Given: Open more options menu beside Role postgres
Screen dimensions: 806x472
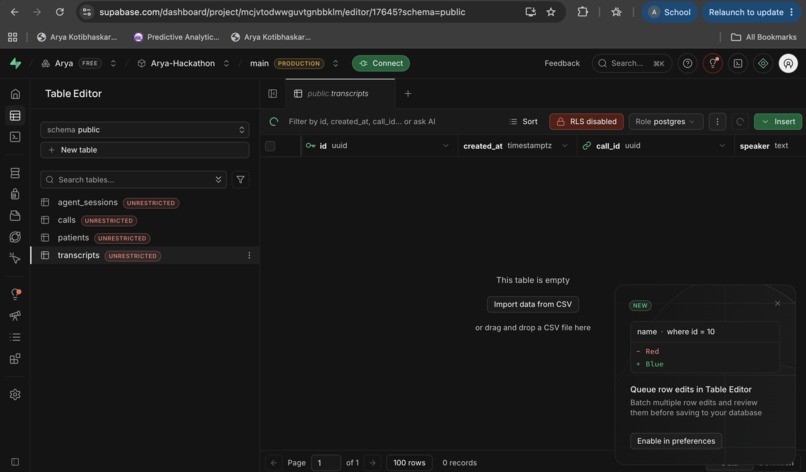Looking at the screenshot, I should (717, 121).
